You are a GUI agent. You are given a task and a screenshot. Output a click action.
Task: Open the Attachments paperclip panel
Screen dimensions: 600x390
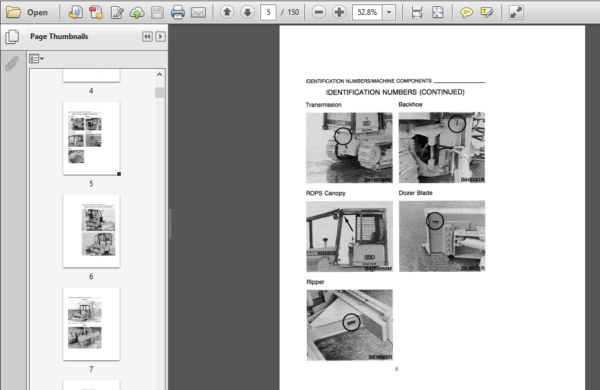click(12, 63)
